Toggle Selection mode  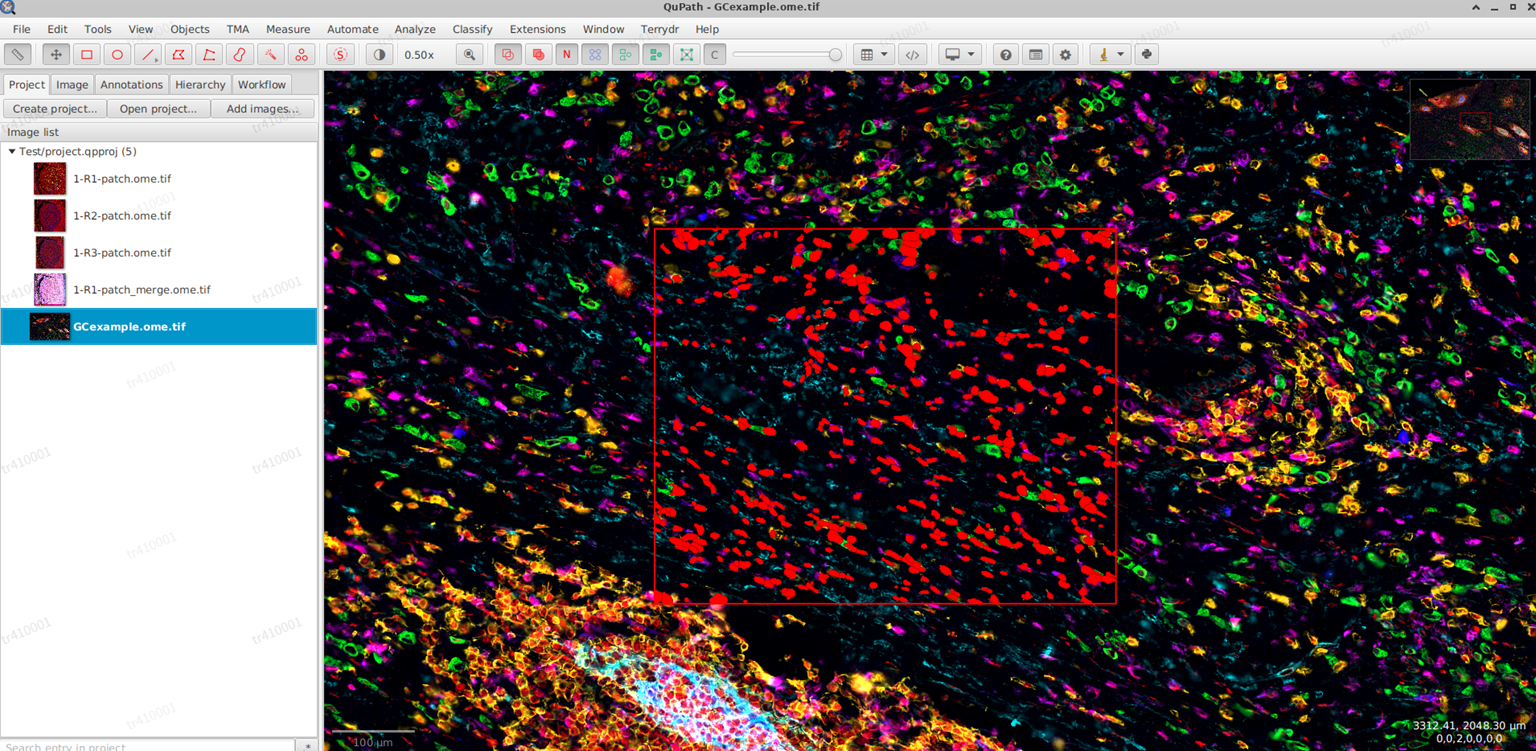coord(340,54)
